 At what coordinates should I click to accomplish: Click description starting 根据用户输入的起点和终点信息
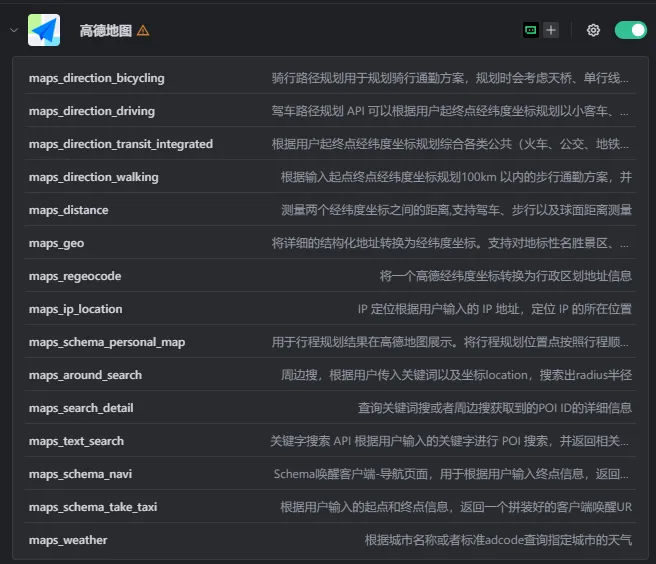pyautogui.click(x=456, y=508)
